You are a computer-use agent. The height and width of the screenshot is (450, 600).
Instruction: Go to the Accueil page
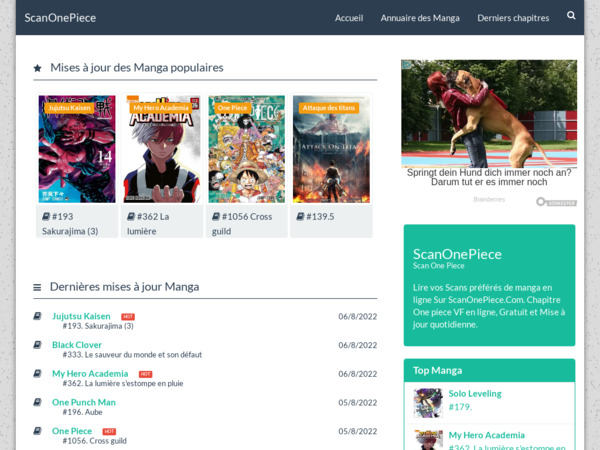[x=349, y=18]
